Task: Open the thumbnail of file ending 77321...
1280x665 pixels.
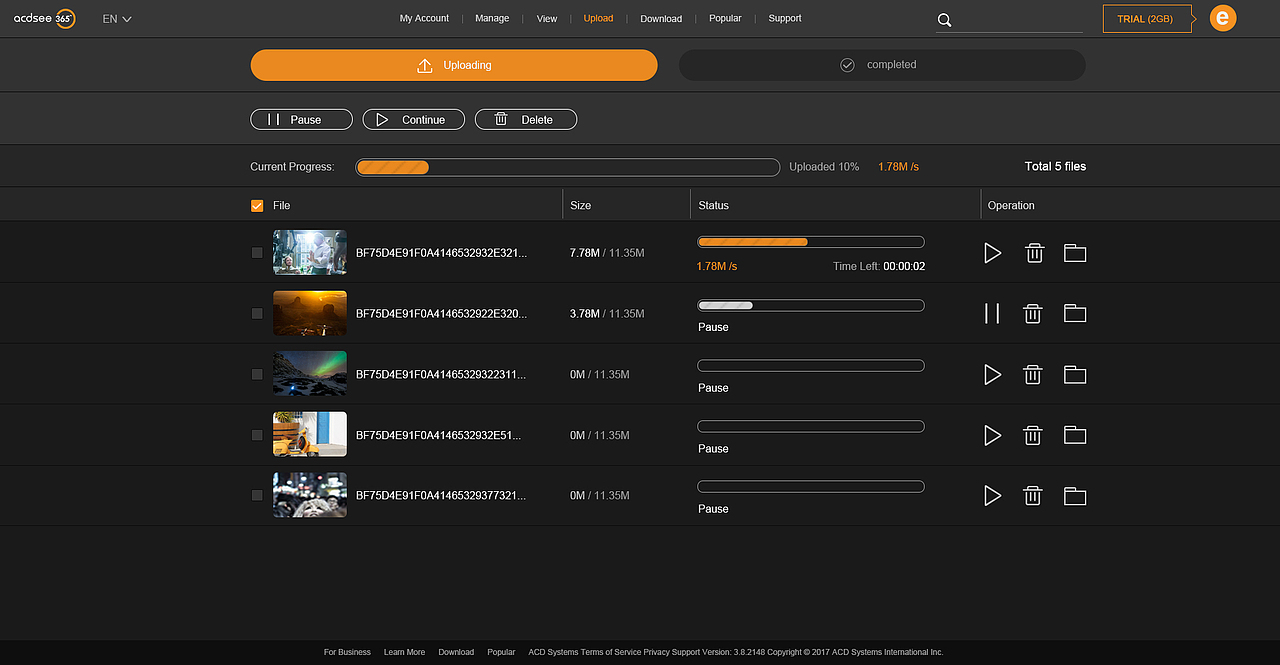Action: pos(310,495)
